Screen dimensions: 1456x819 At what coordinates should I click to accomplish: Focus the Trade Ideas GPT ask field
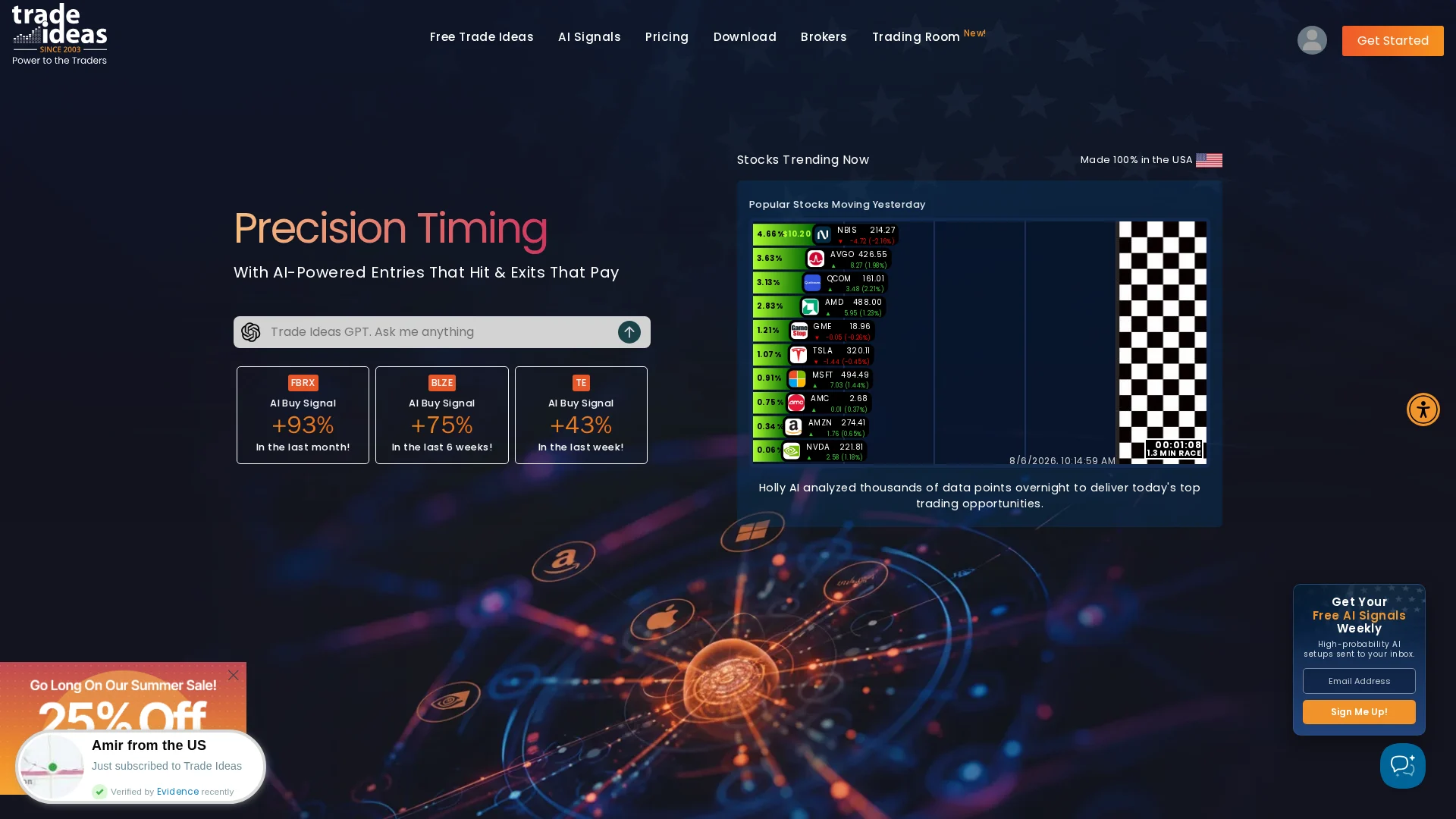pos(442,332)
